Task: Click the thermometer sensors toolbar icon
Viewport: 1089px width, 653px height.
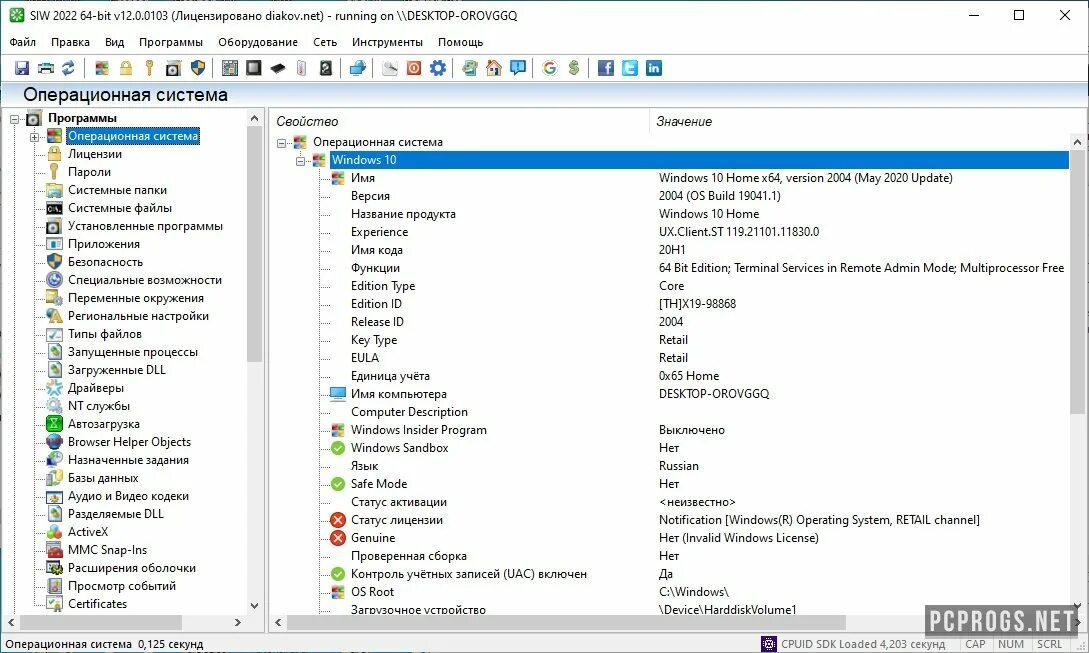Action: click(x=301, y=68)
